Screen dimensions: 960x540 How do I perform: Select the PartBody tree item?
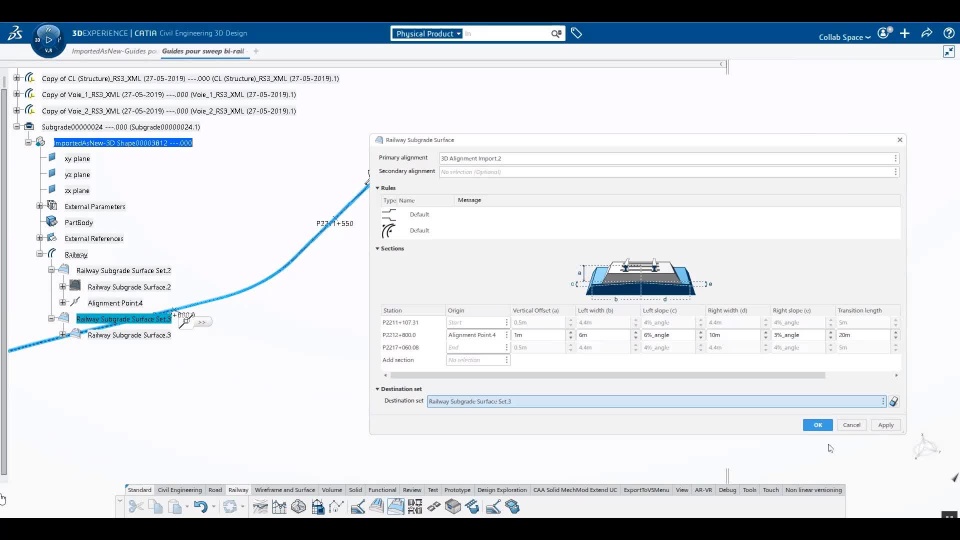[x=78, y=222]
